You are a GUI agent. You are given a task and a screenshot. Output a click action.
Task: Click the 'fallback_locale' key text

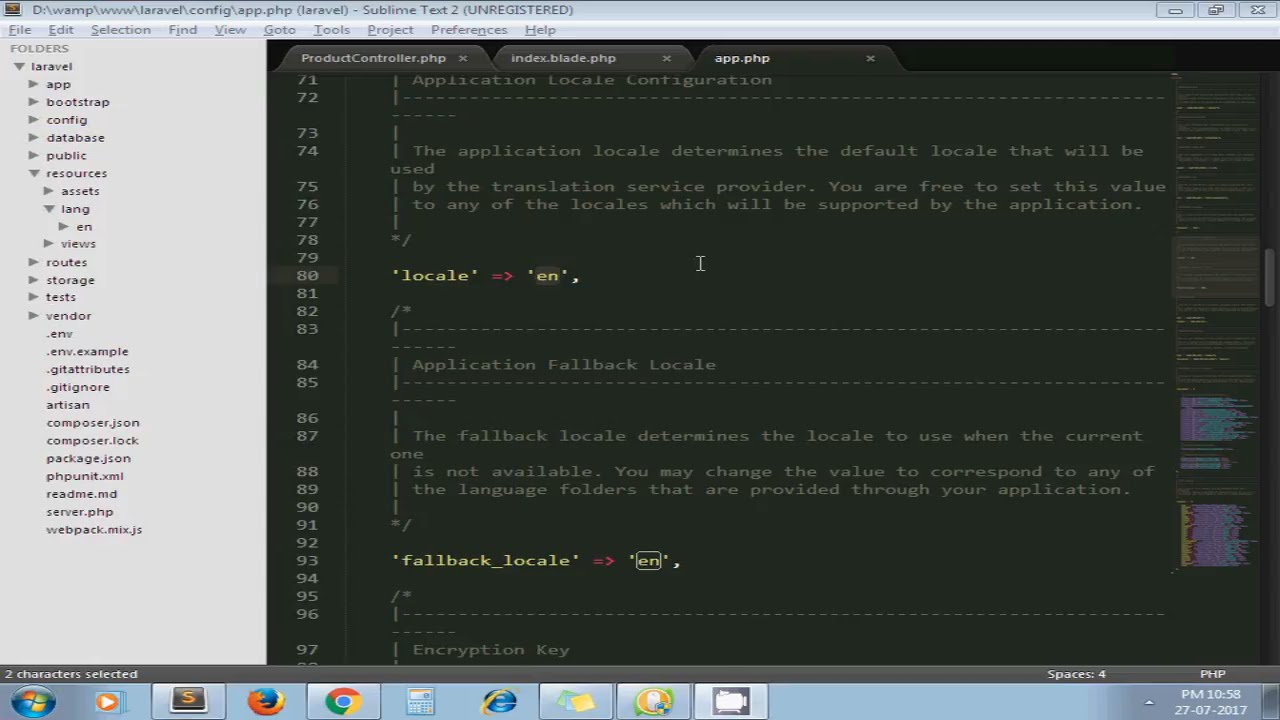click(x=486, y=561)
